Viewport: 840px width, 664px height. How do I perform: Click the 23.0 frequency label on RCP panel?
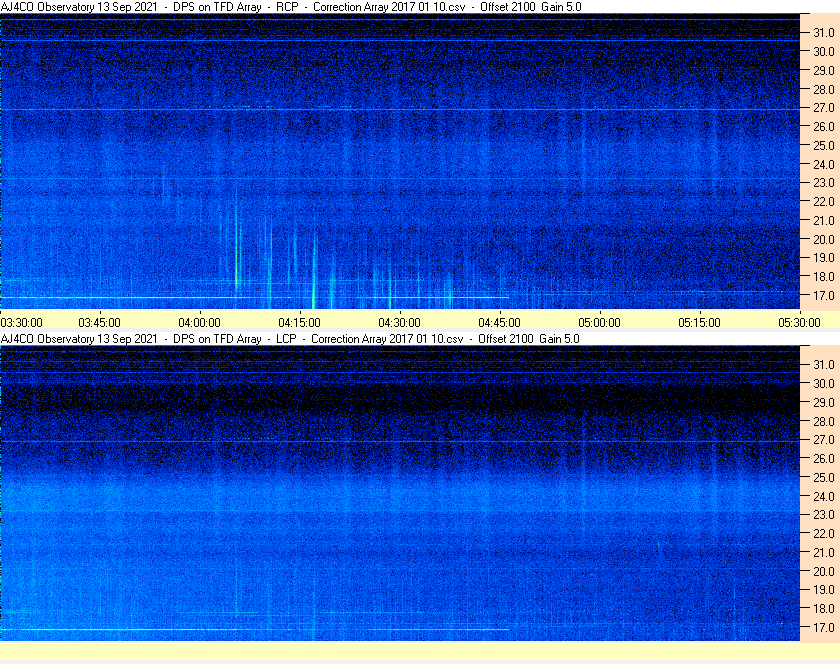pyautogui.click(x=824, y=183)
